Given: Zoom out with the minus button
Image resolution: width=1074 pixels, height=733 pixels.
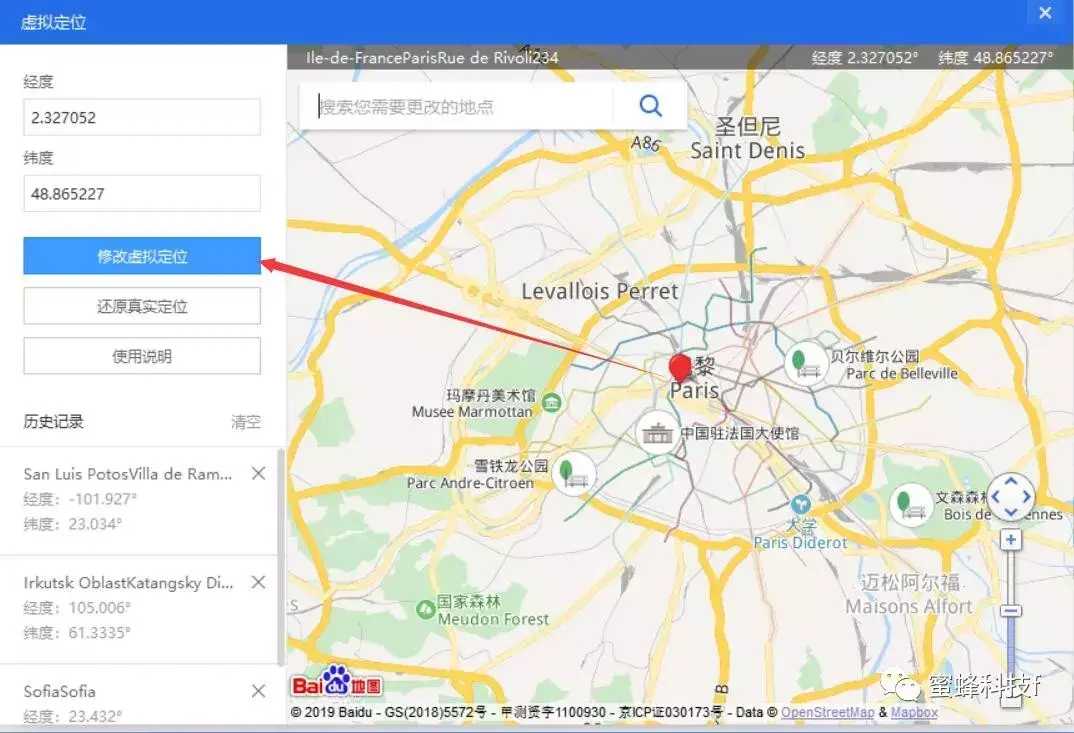Looking at the screenshot, I should 1011,611.
